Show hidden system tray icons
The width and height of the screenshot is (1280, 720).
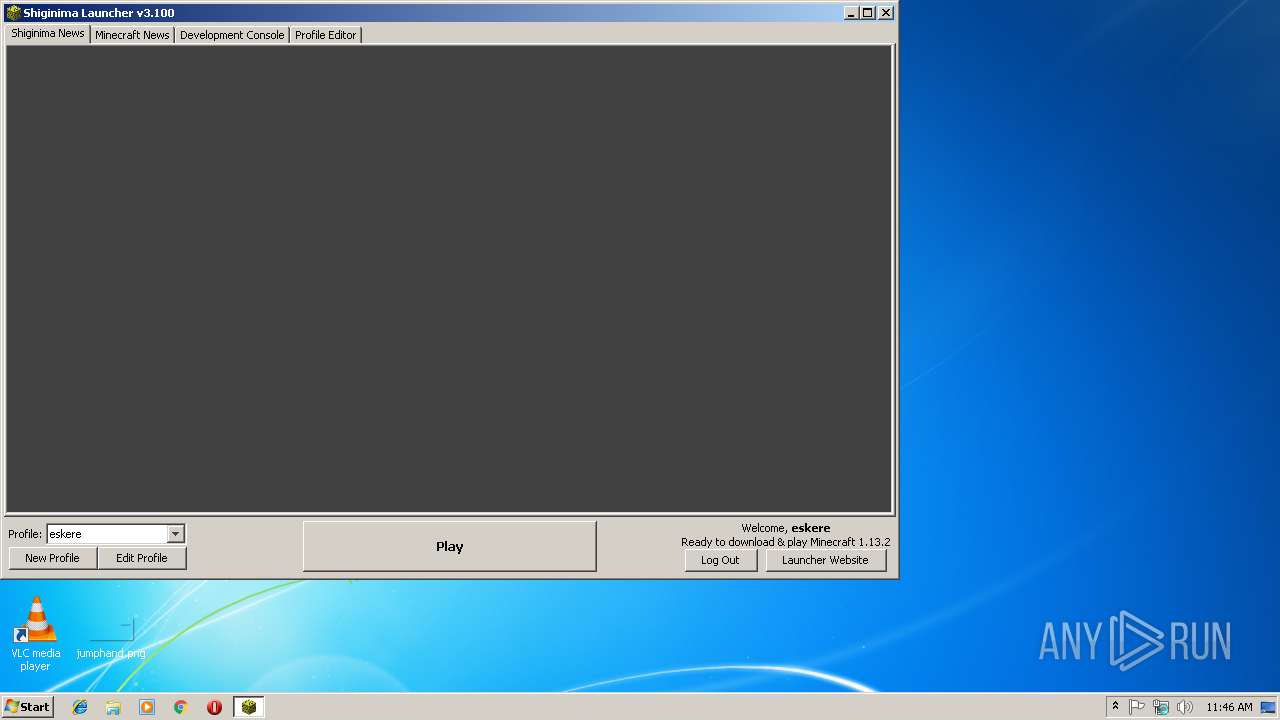coord(1115,706)
